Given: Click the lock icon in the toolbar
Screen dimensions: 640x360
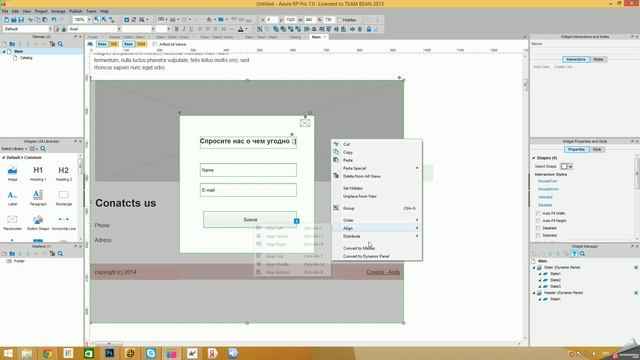Looking at the screenshot, I should (x=369, y=29).
